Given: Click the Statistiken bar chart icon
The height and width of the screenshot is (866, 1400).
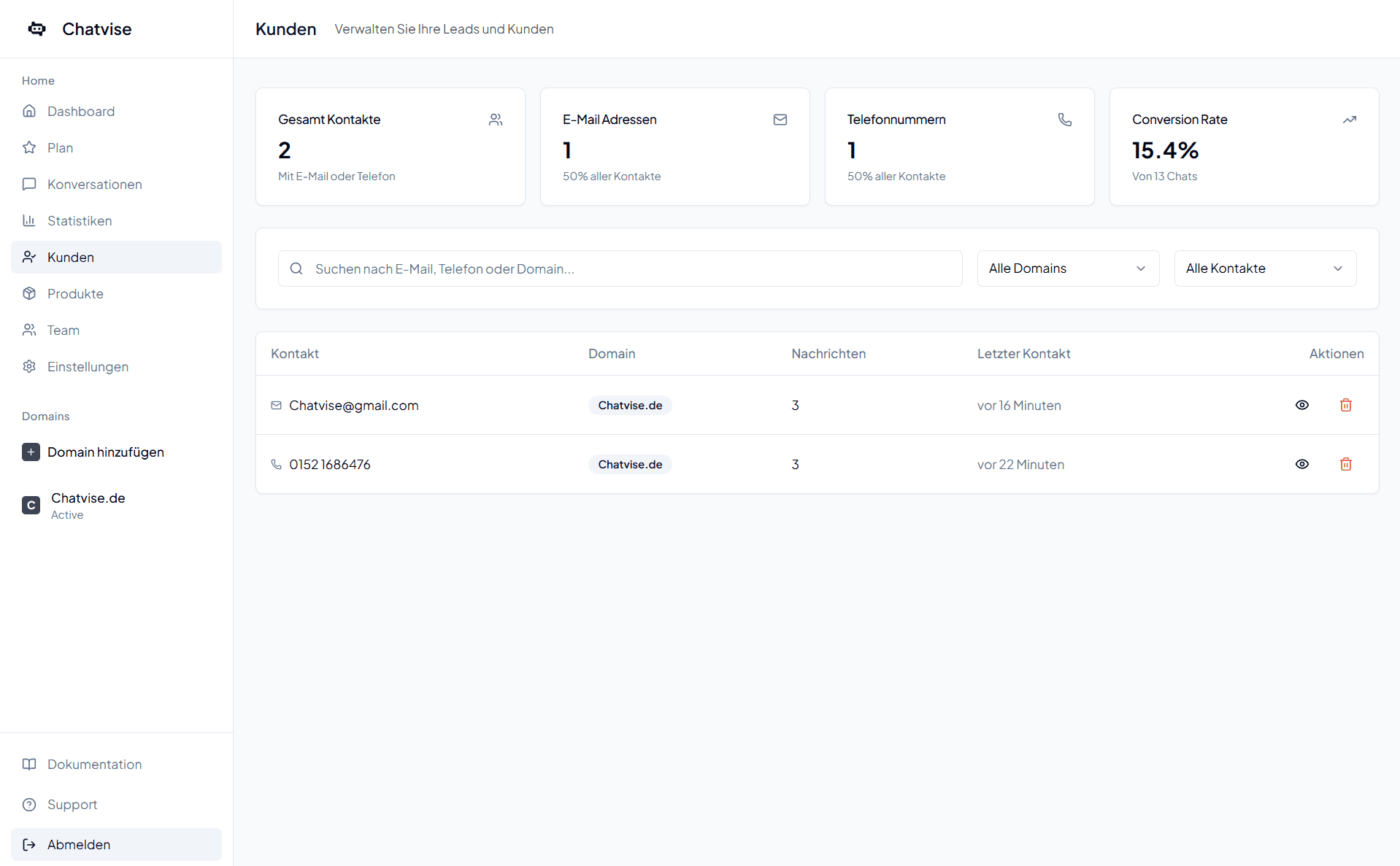Looking at the screenshot, I should 29,220.
